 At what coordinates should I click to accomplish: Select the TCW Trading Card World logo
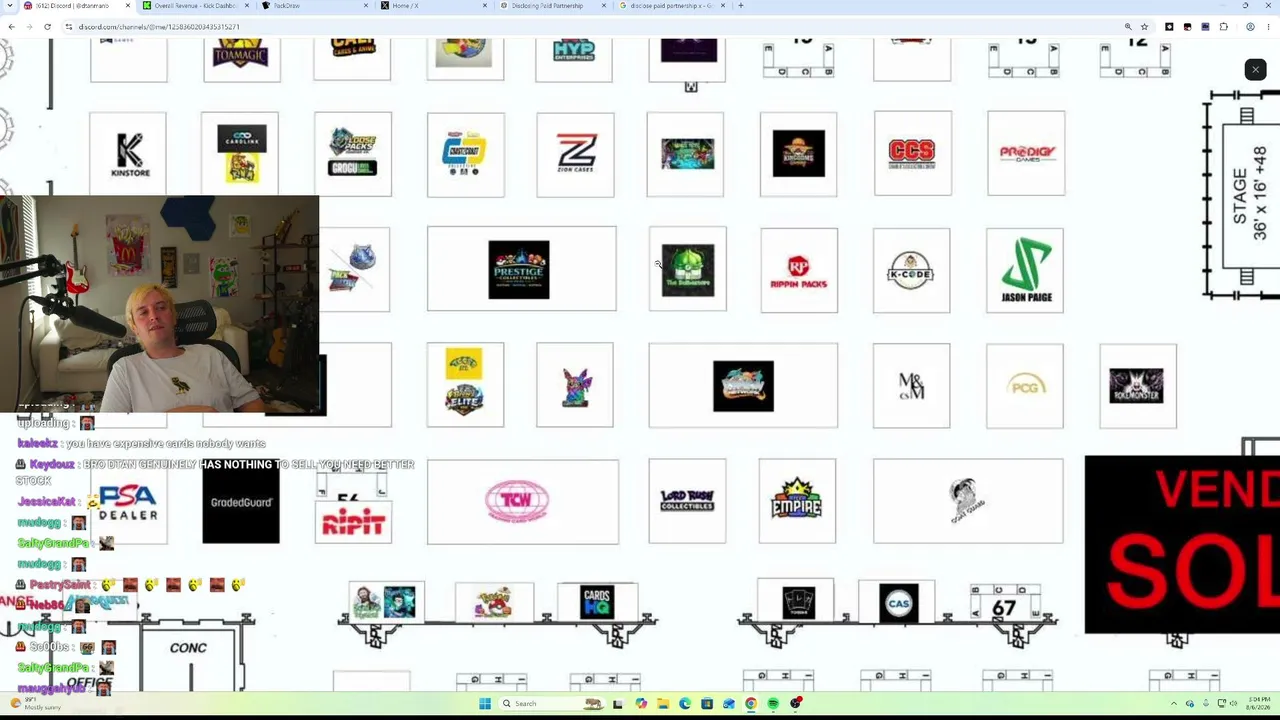[517, 502]
